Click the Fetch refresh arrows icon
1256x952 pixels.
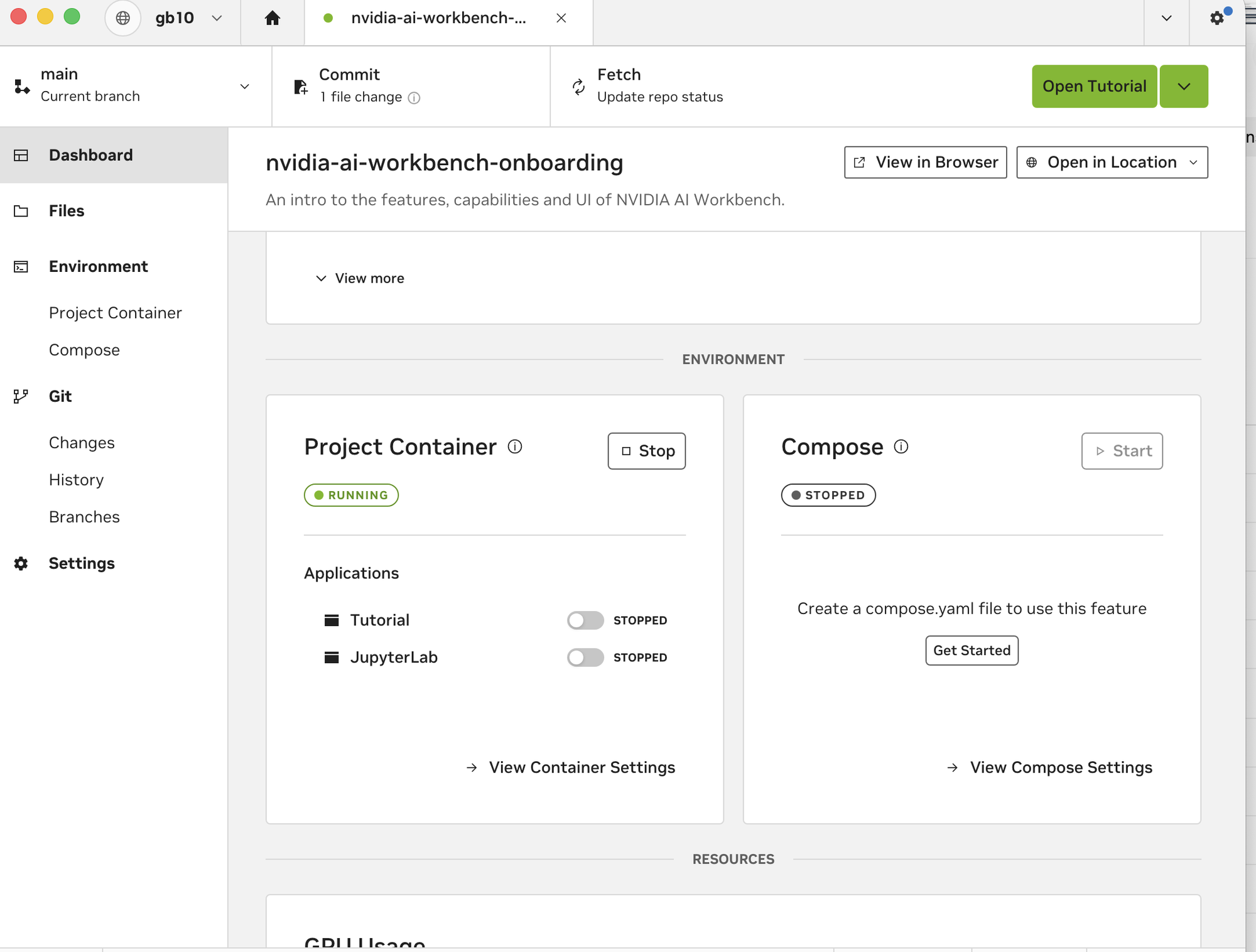(x=578, y=87)
